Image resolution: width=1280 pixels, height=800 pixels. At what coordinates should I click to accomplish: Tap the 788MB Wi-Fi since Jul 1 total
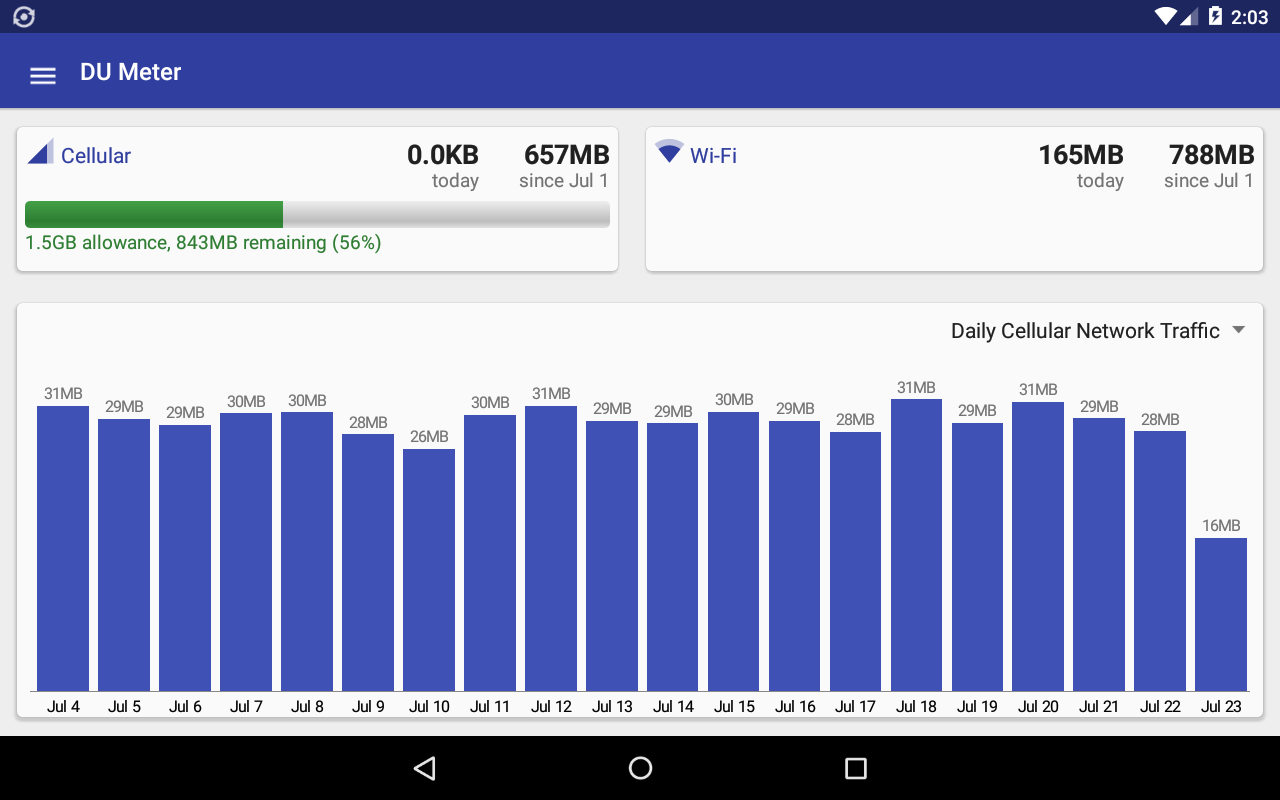[x=1211, y=156]
